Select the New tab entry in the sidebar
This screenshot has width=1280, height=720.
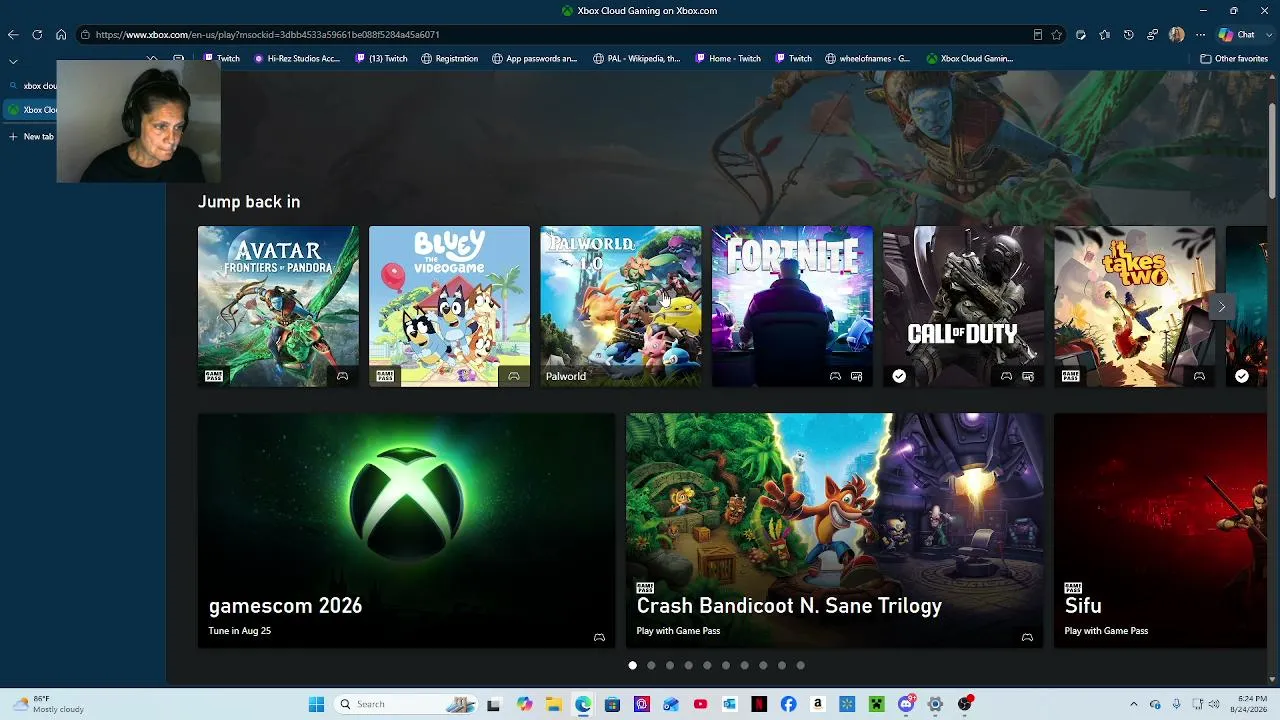click(32, 136)
